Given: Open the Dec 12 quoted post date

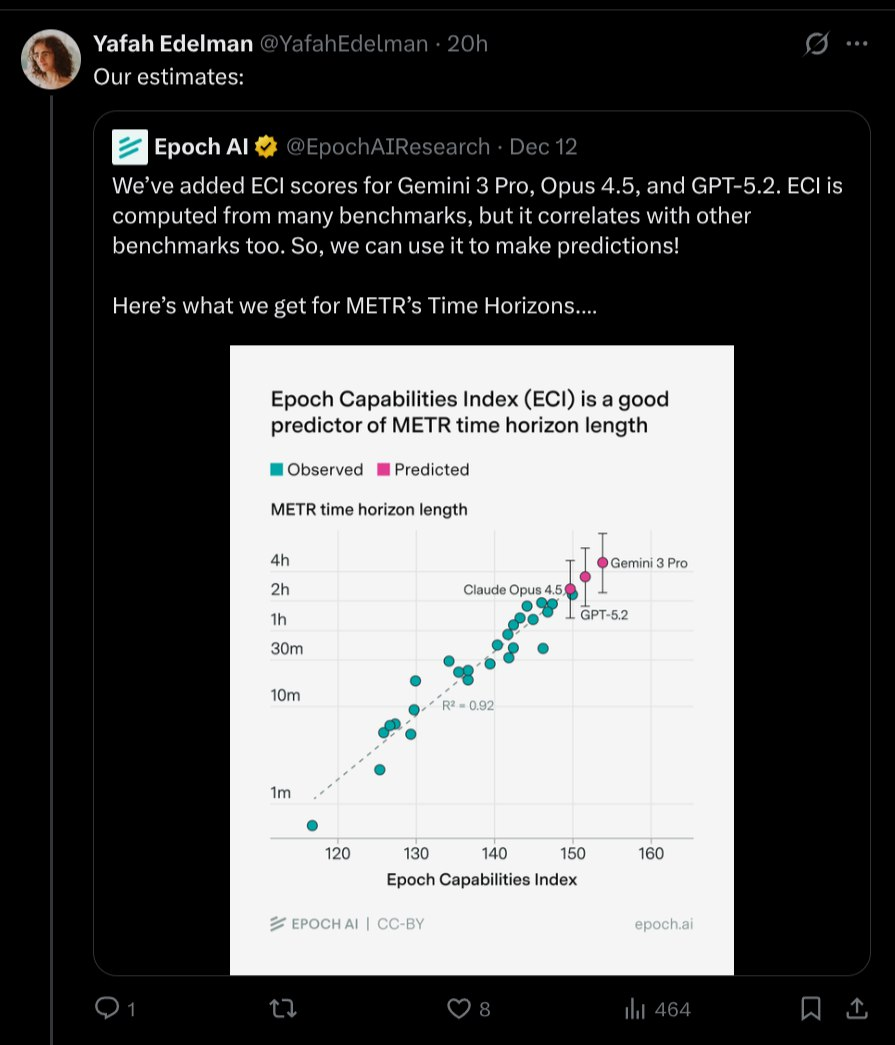Looking at the screenshot, I should 543,147.
